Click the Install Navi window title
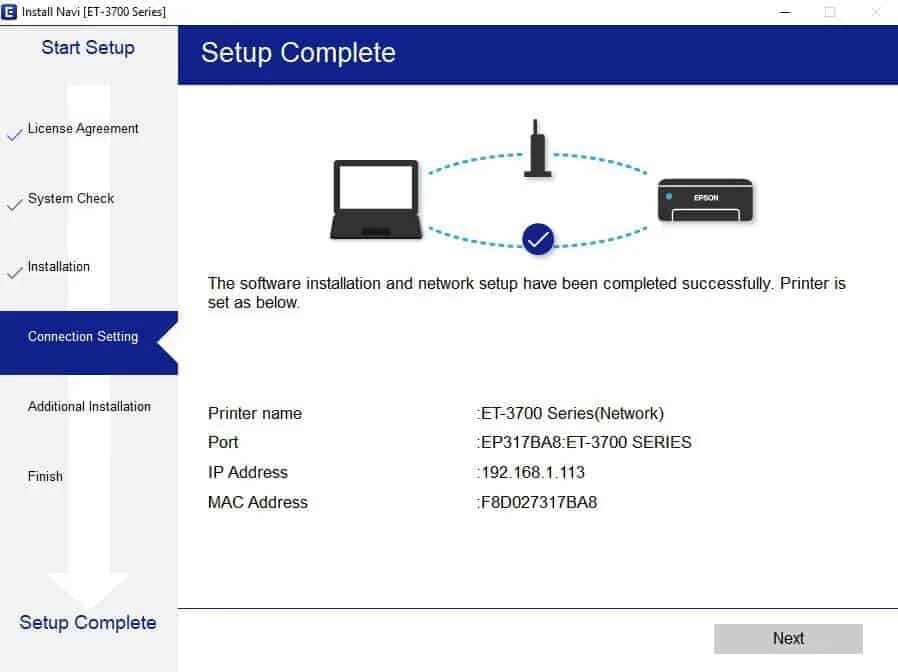The image size is (898, 672). [x=94, y=11]
